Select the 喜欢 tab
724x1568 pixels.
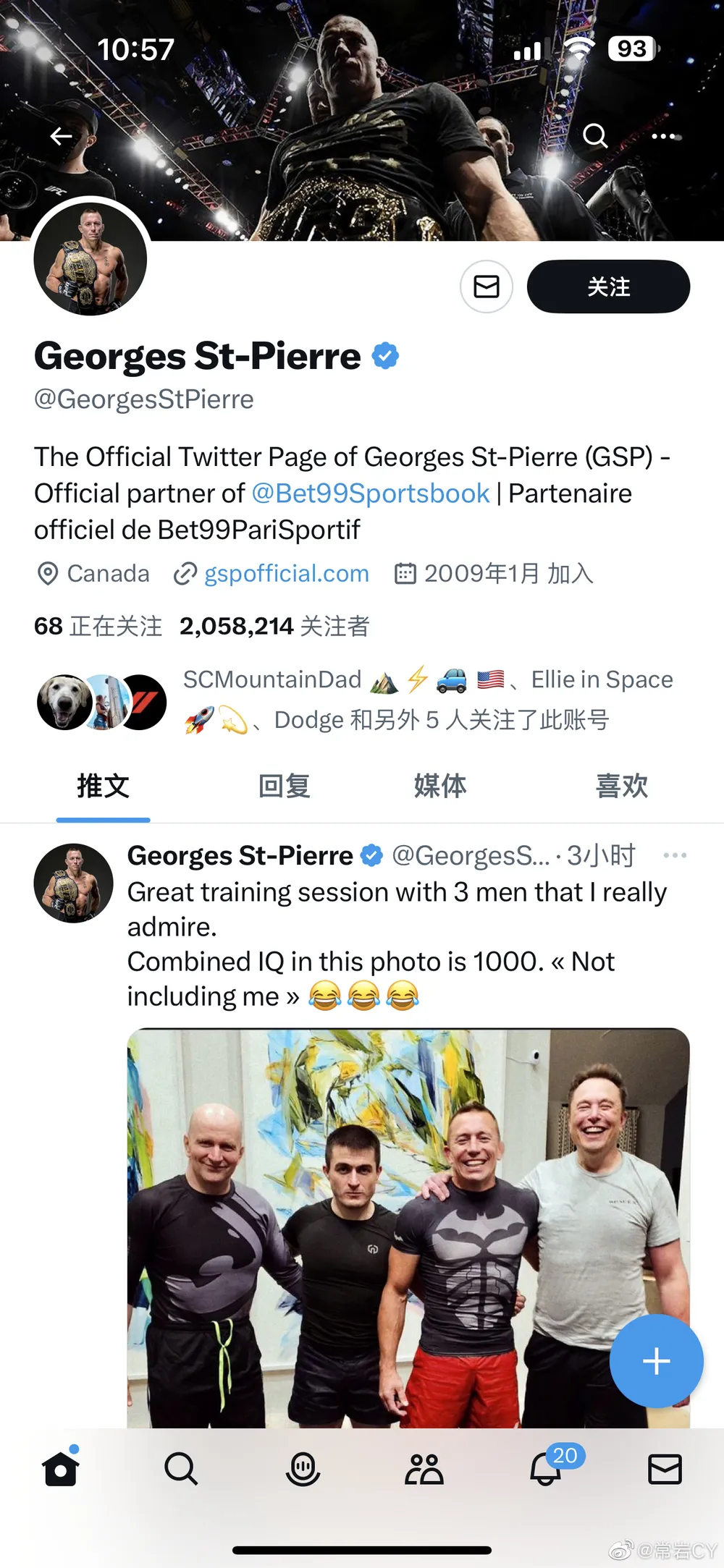coord(621,787)
